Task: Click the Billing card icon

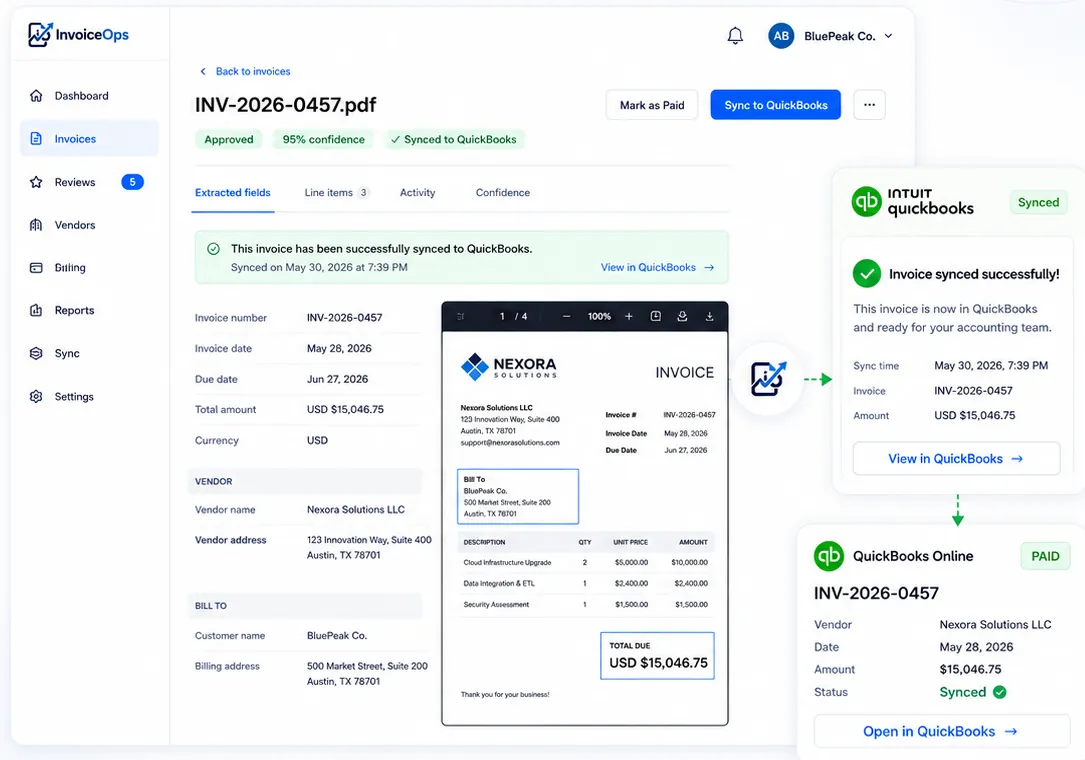Action: point(36,268)
